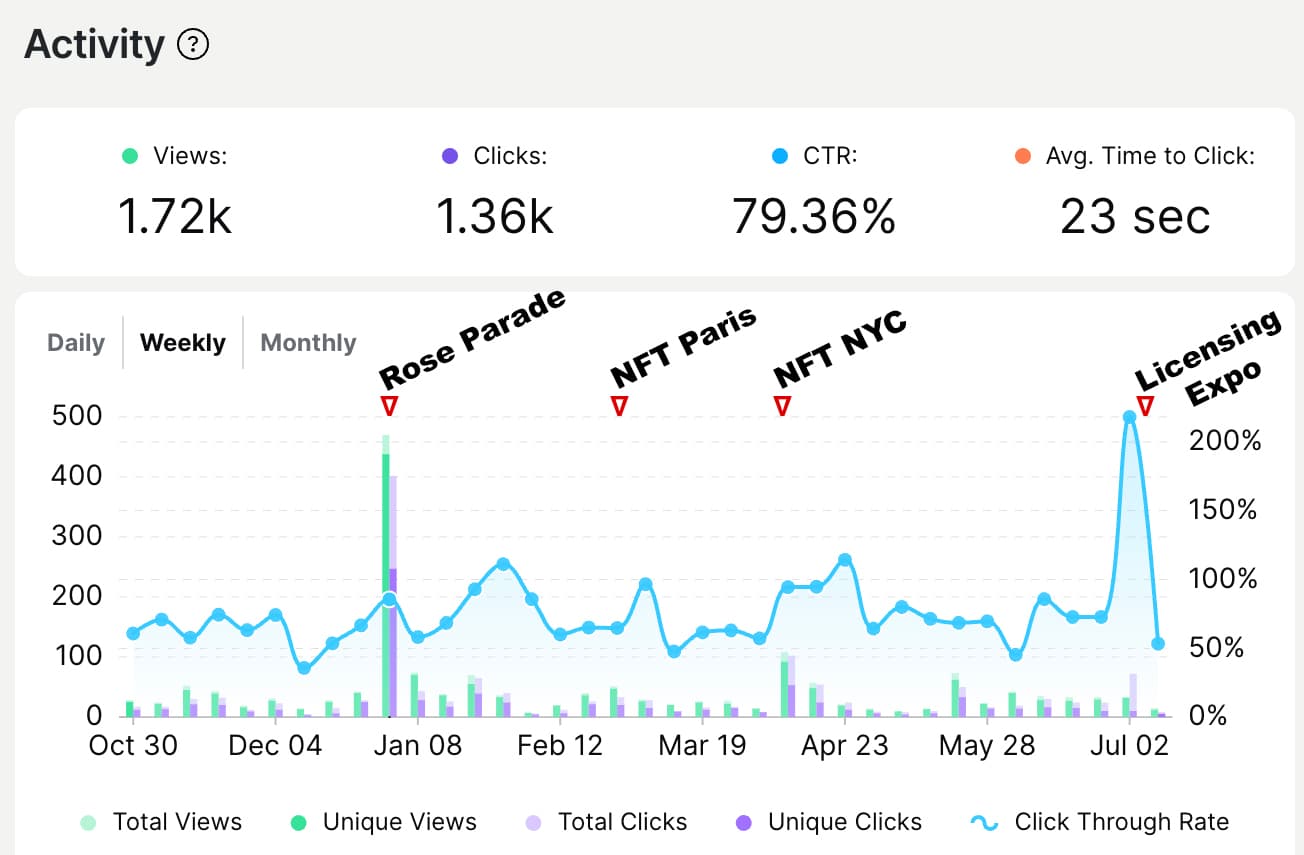
Task: Switch to the Monthly view tab
Action: pyautogui.click(x=308, y=343)
